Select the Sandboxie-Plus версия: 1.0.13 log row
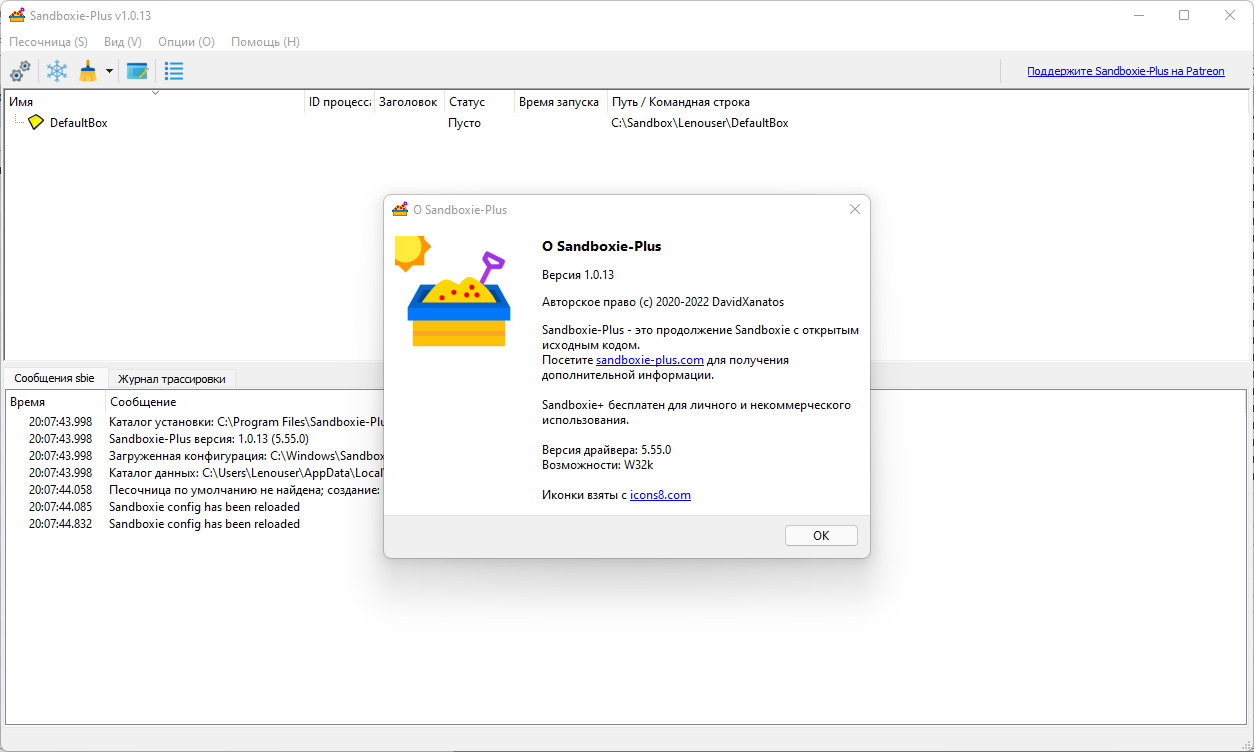This screenshot has width=1254, height=752. click(x=196, y=439)
